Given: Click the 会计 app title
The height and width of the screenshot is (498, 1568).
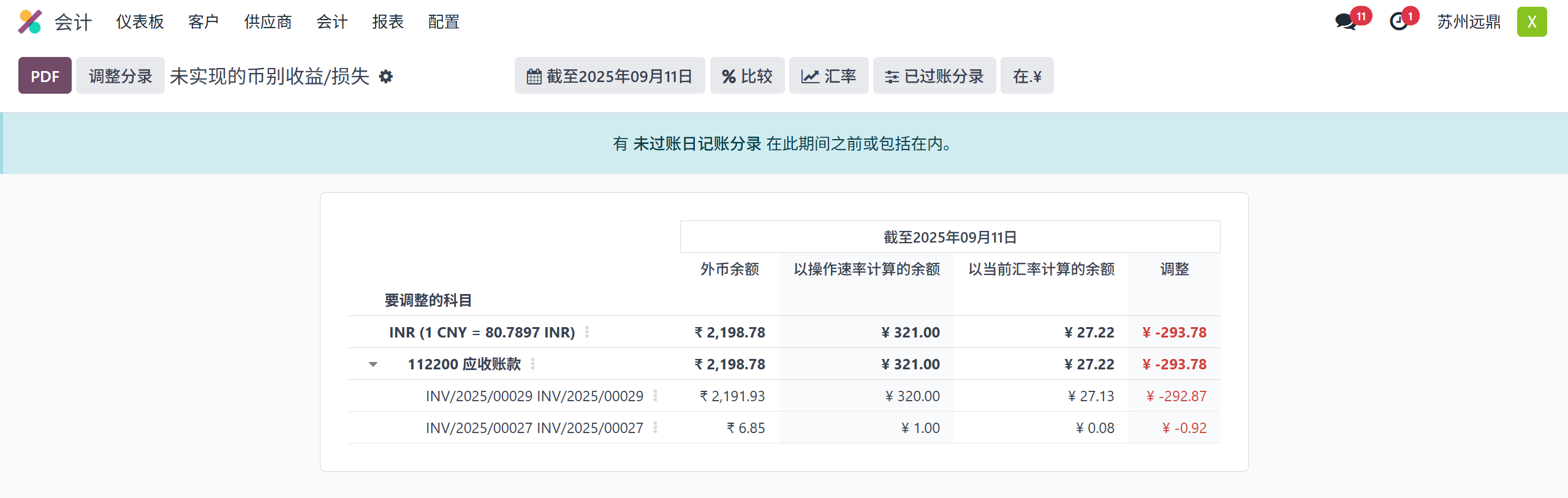Looking at the screenshot, I should pyautogui.click(x=73, y=22).
